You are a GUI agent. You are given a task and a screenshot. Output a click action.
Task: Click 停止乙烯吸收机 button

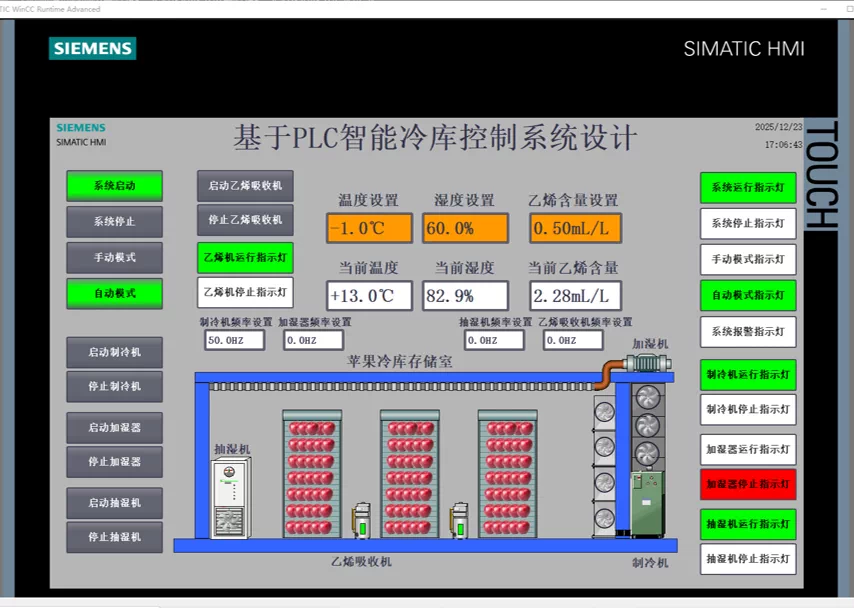click(x=245, y=220)
